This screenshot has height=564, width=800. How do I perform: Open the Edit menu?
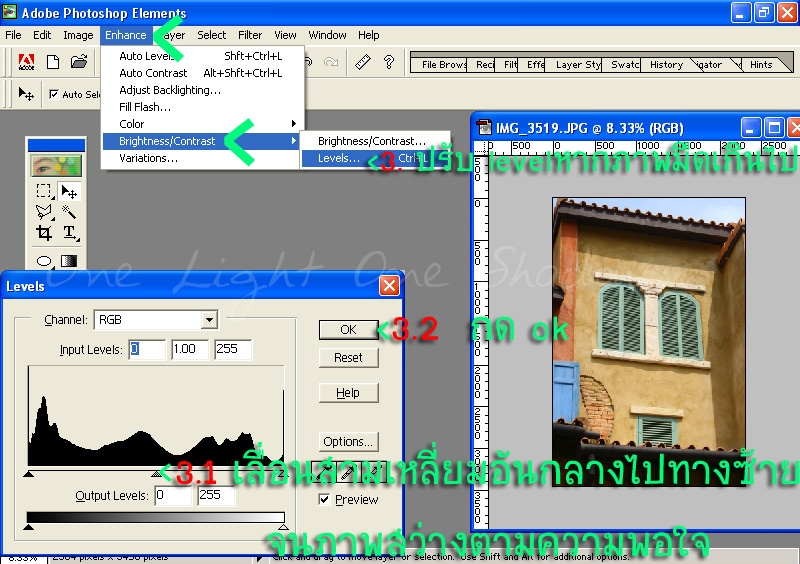coord(42,35)
